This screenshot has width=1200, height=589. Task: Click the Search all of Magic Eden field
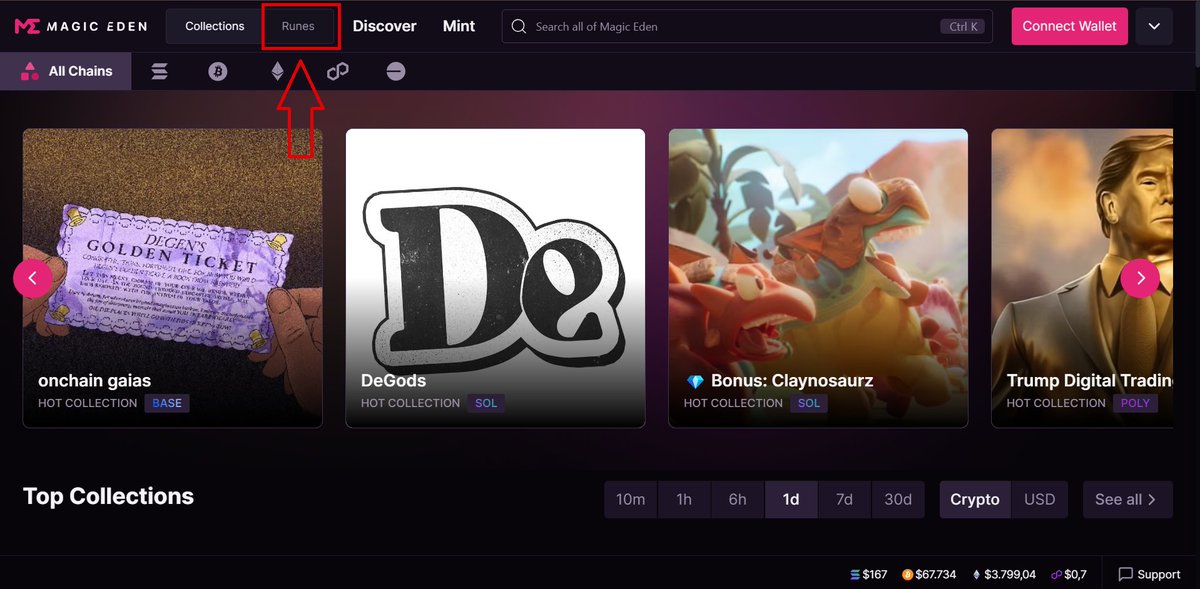point(747,26)
